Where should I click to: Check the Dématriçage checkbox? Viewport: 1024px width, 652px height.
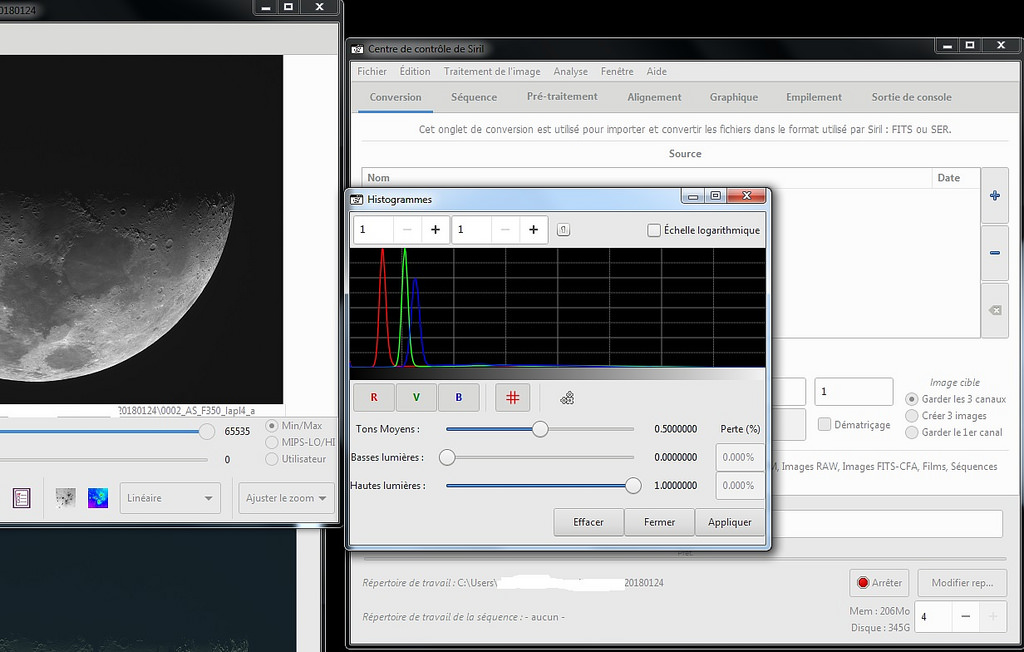coord(824,424)
